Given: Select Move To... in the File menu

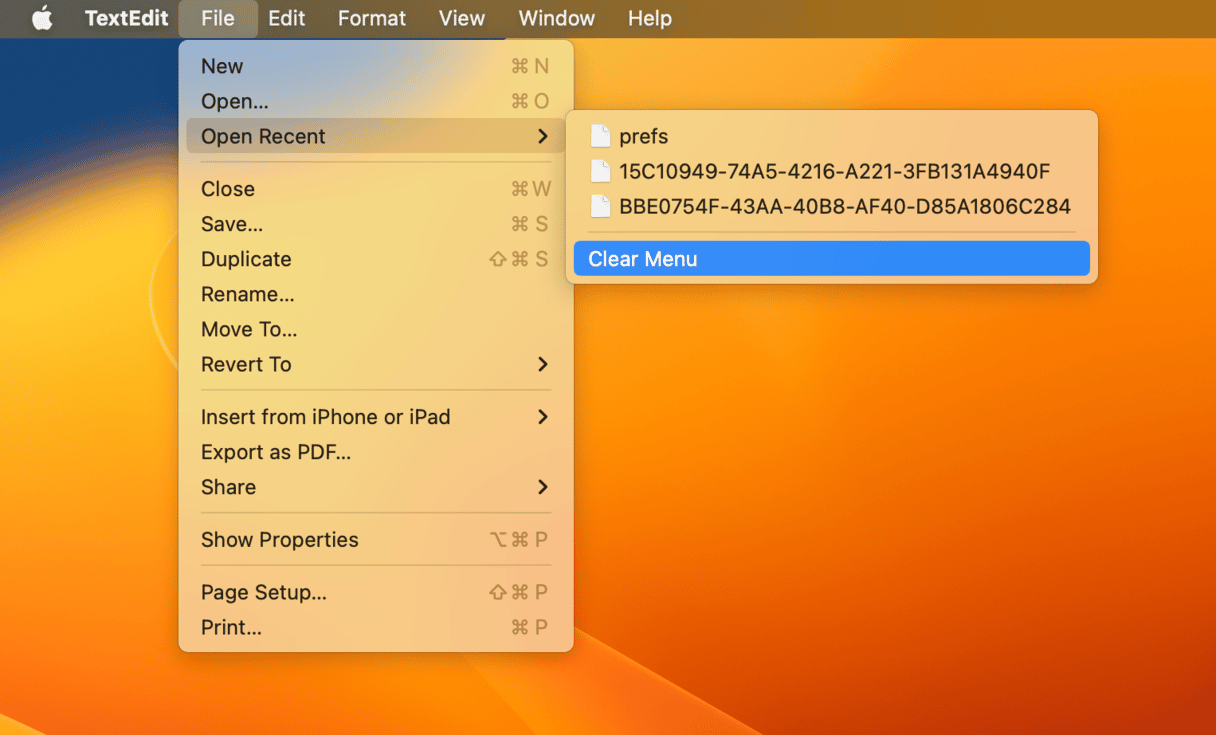Looking at the screenshot, I should [376, 329].
